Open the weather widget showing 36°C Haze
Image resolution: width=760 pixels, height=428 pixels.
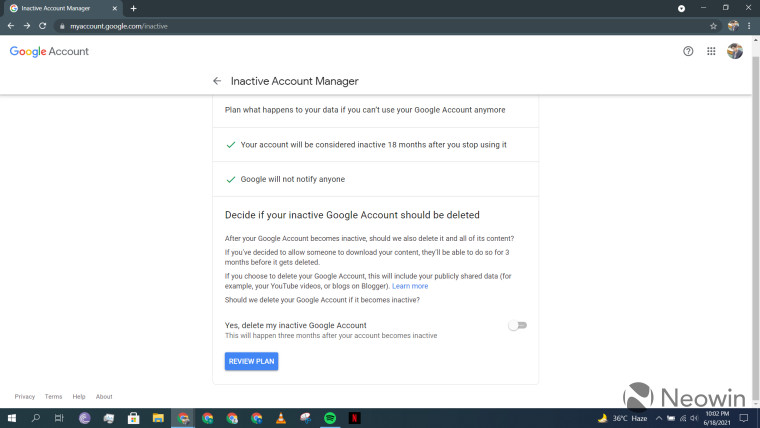tap(623, 418)
